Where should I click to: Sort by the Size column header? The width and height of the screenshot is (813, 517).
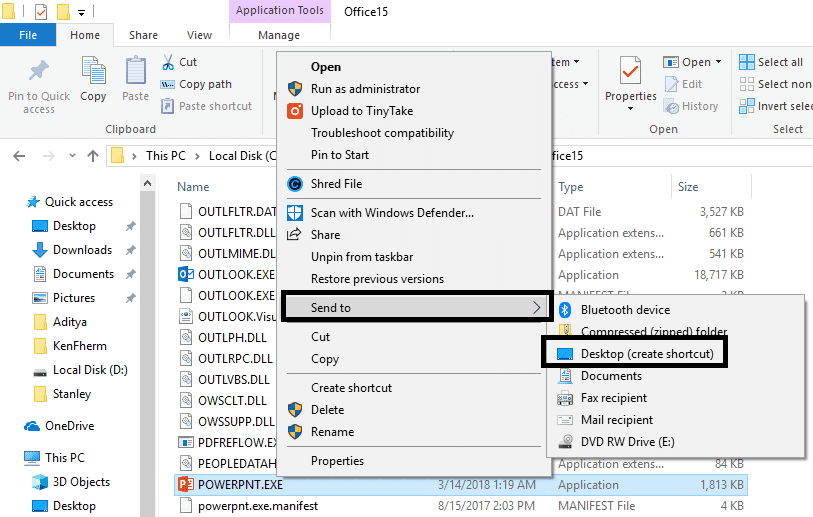pyautogui.click(x=688, y=187)
